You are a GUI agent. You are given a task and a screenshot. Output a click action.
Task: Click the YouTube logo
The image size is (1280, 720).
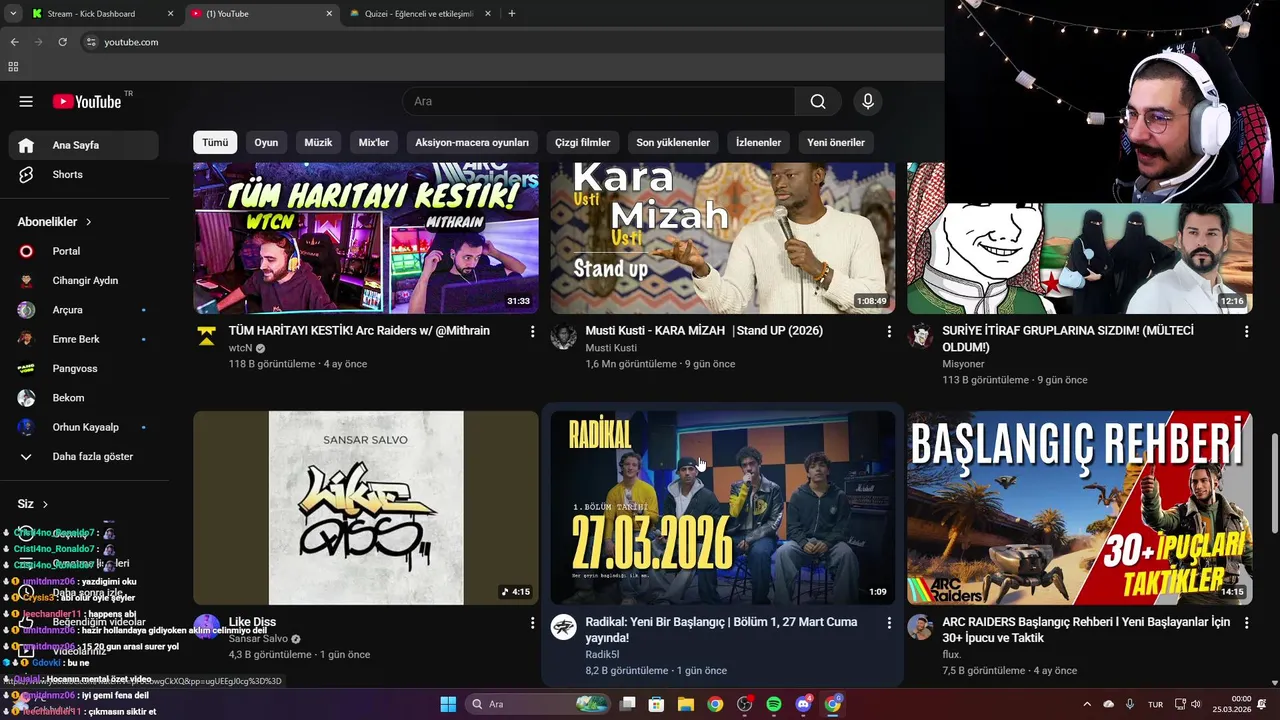click(87, 101)
